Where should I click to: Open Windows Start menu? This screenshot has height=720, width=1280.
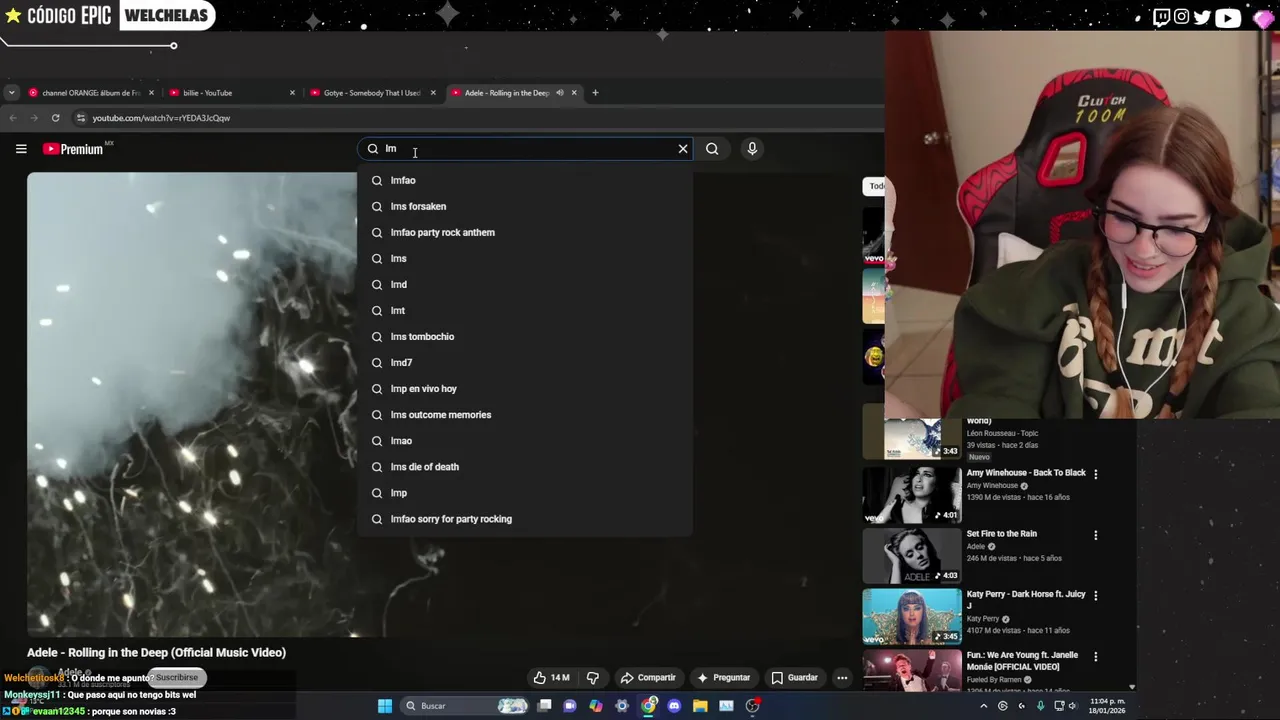point(385,706)
